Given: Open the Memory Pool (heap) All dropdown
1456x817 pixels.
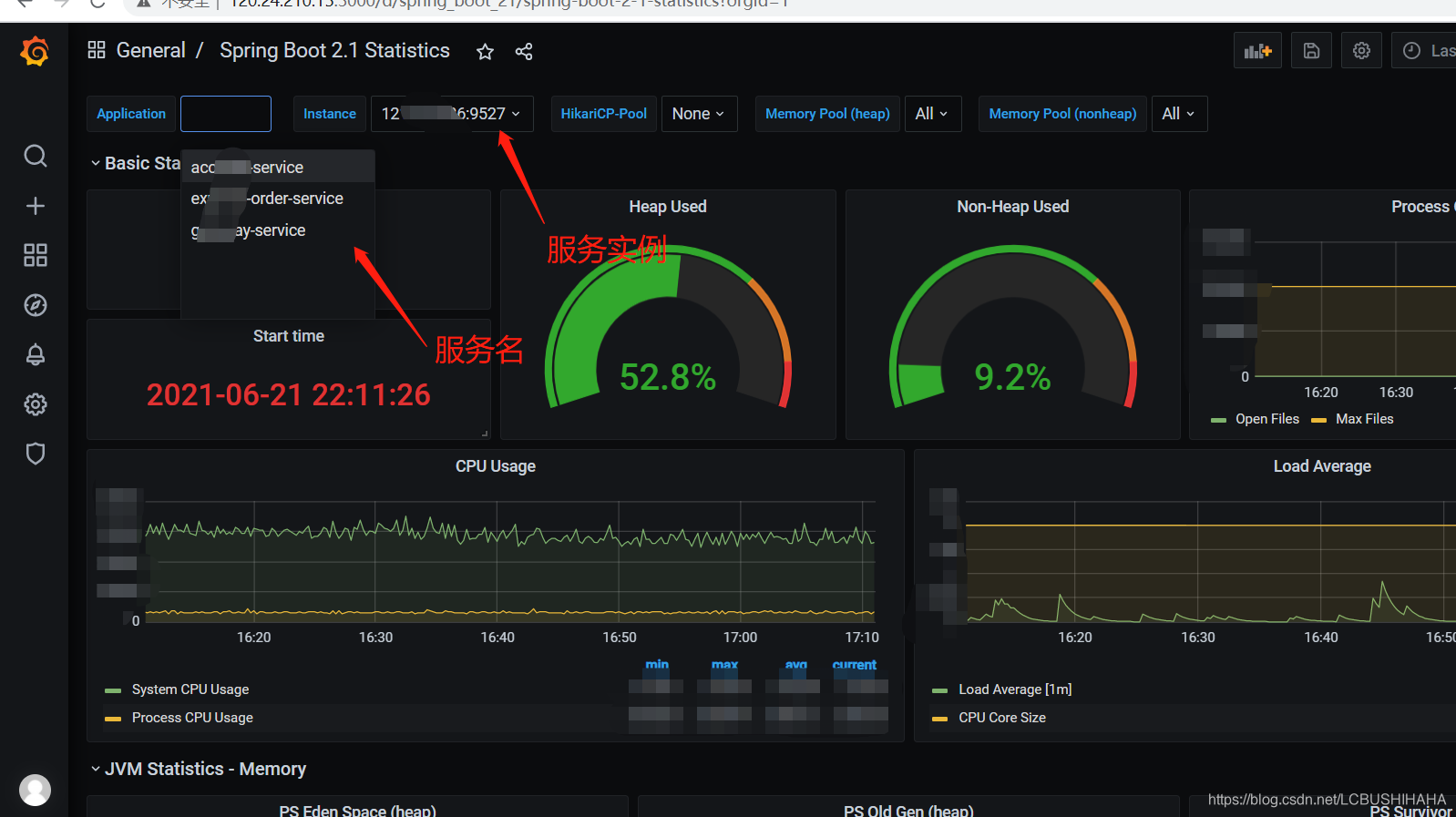Looking at the screenshot, I should click(x=931, y=114).
